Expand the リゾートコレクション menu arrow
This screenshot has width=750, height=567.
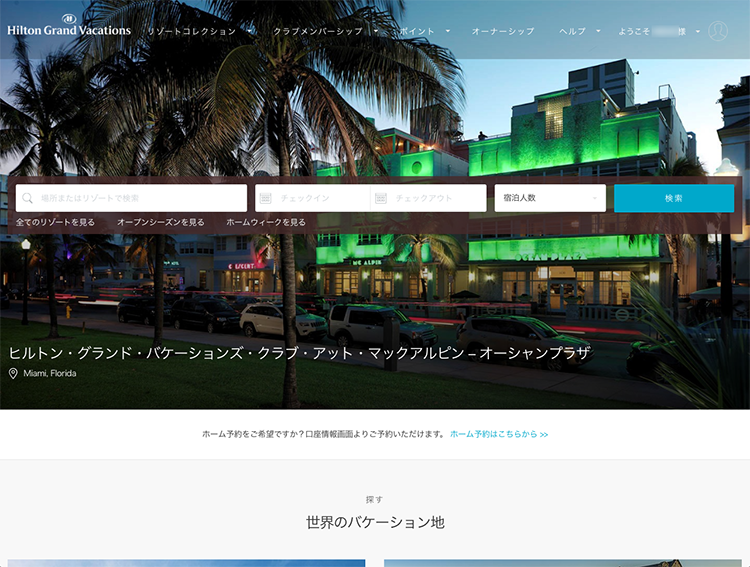coord(250,31)
